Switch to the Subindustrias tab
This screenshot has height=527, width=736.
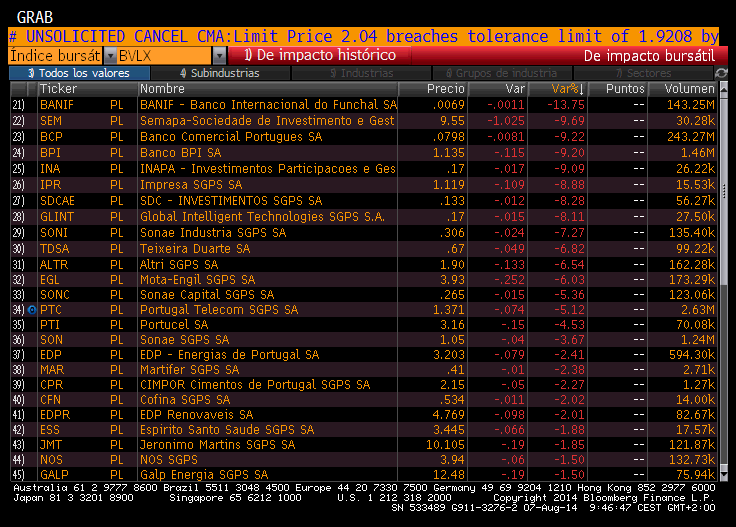click(x=220, y=73)
